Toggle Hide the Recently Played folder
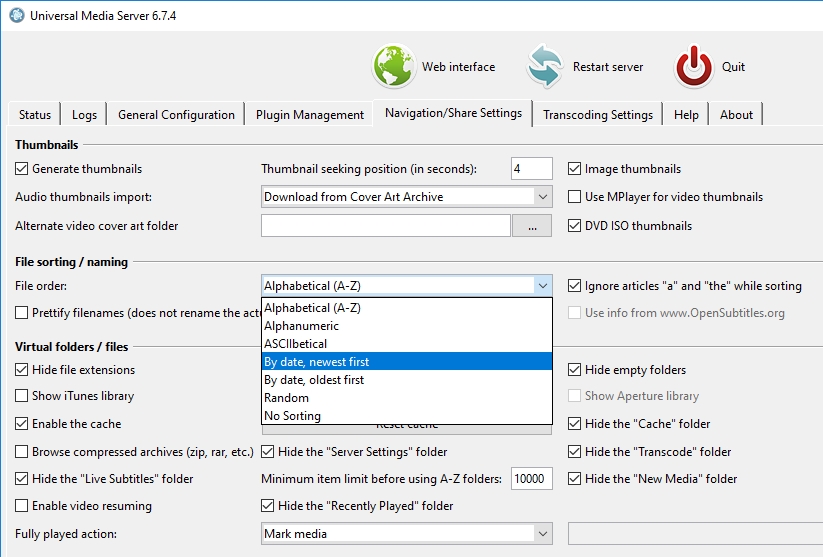 point(268,506)
